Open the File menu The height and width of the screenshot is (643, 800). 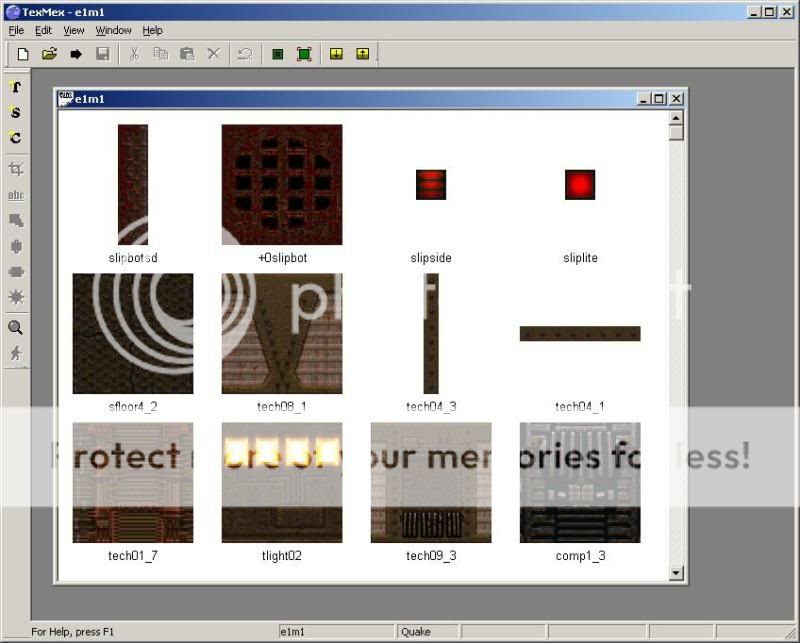tap(16, 30)
